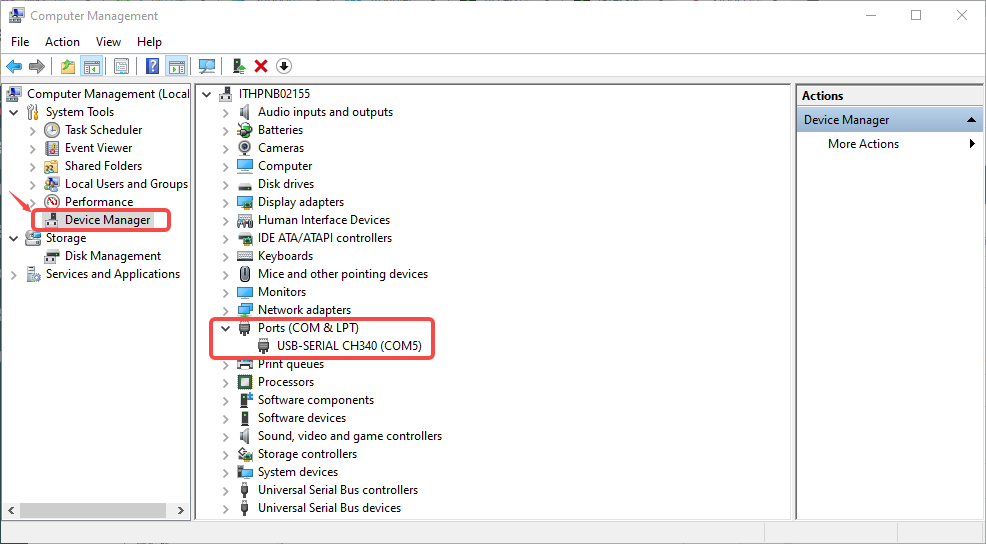This screenshot has width=986, height=544.
Task: Toggle Show/Hide Action Pane toolbar button
Action: click(x=176, y=66)
